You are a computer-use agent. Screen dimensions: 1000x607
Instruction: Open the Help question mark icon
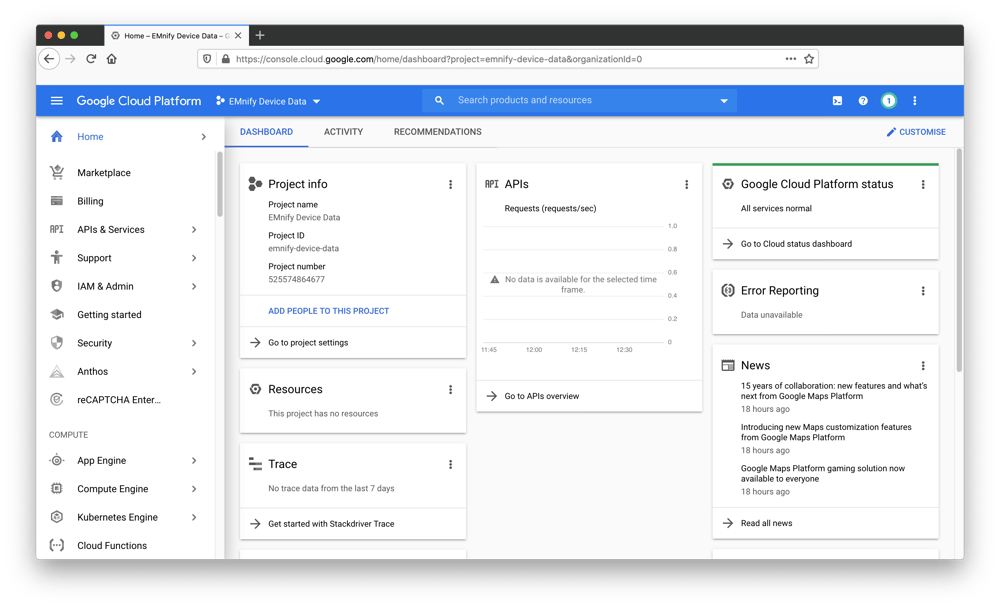(863, 101)
